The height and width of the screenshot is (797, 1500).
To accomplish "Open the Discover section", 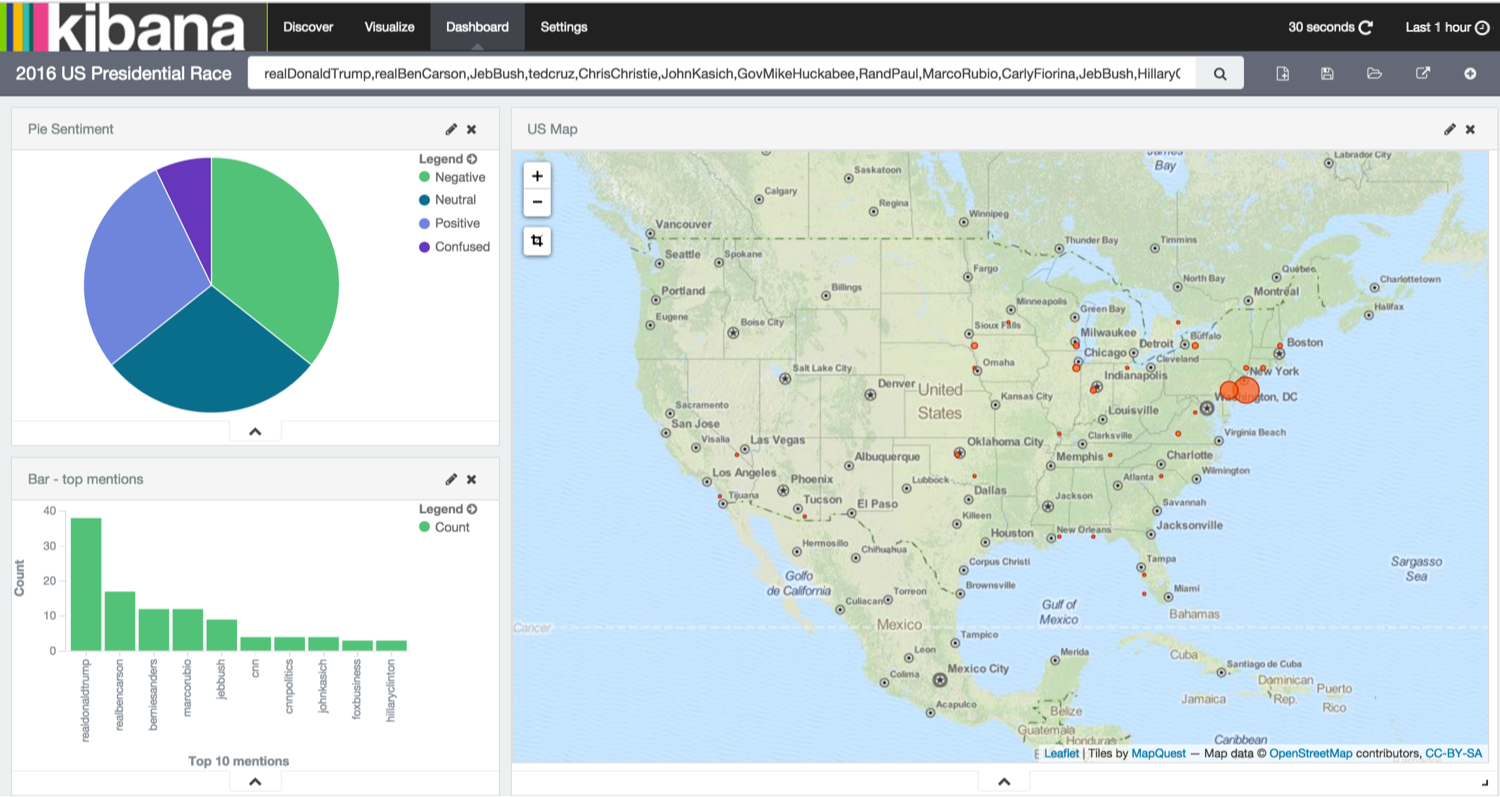I will coord(307,27).
